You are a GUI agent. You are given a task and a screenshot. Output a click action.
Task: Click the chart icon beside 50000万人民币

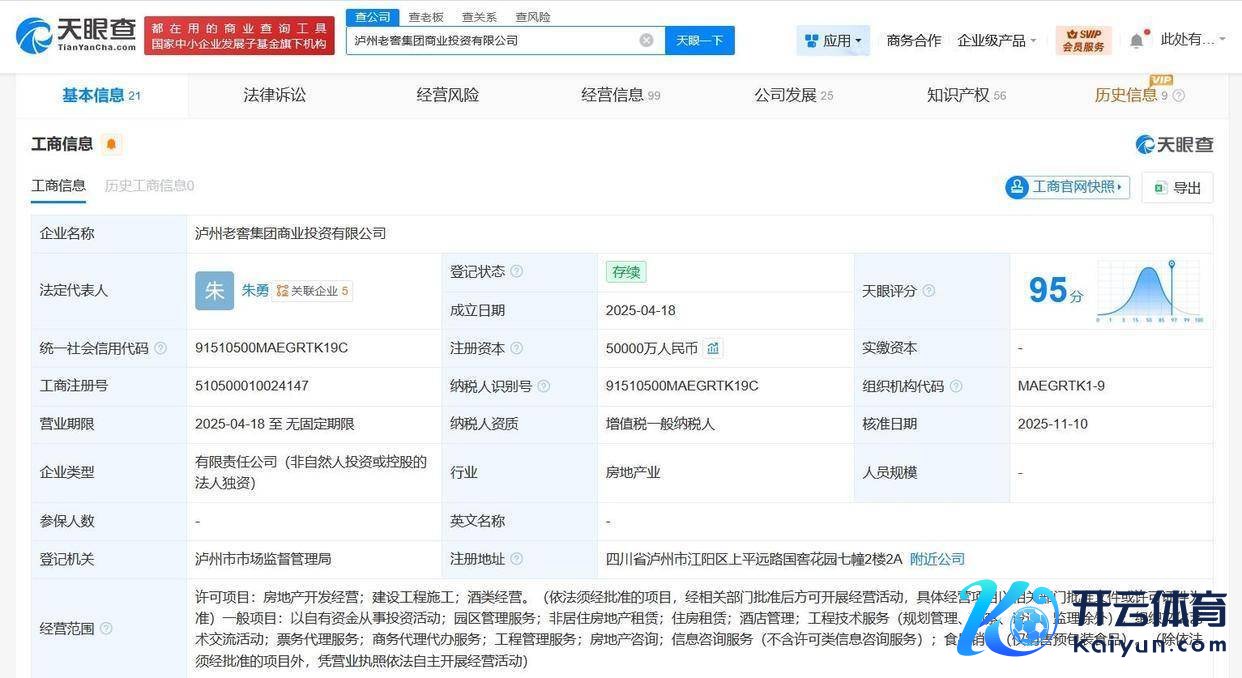(713, 348)
